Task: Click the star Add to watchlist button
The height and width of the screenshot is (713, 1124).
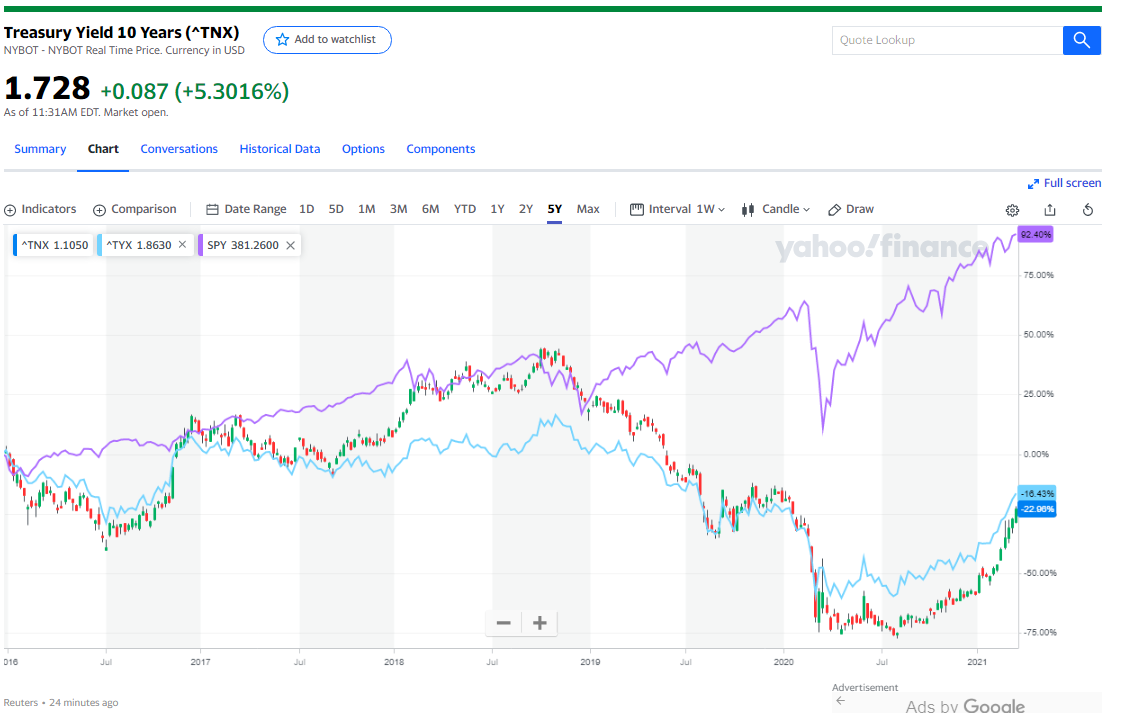Action: [327, 39]
